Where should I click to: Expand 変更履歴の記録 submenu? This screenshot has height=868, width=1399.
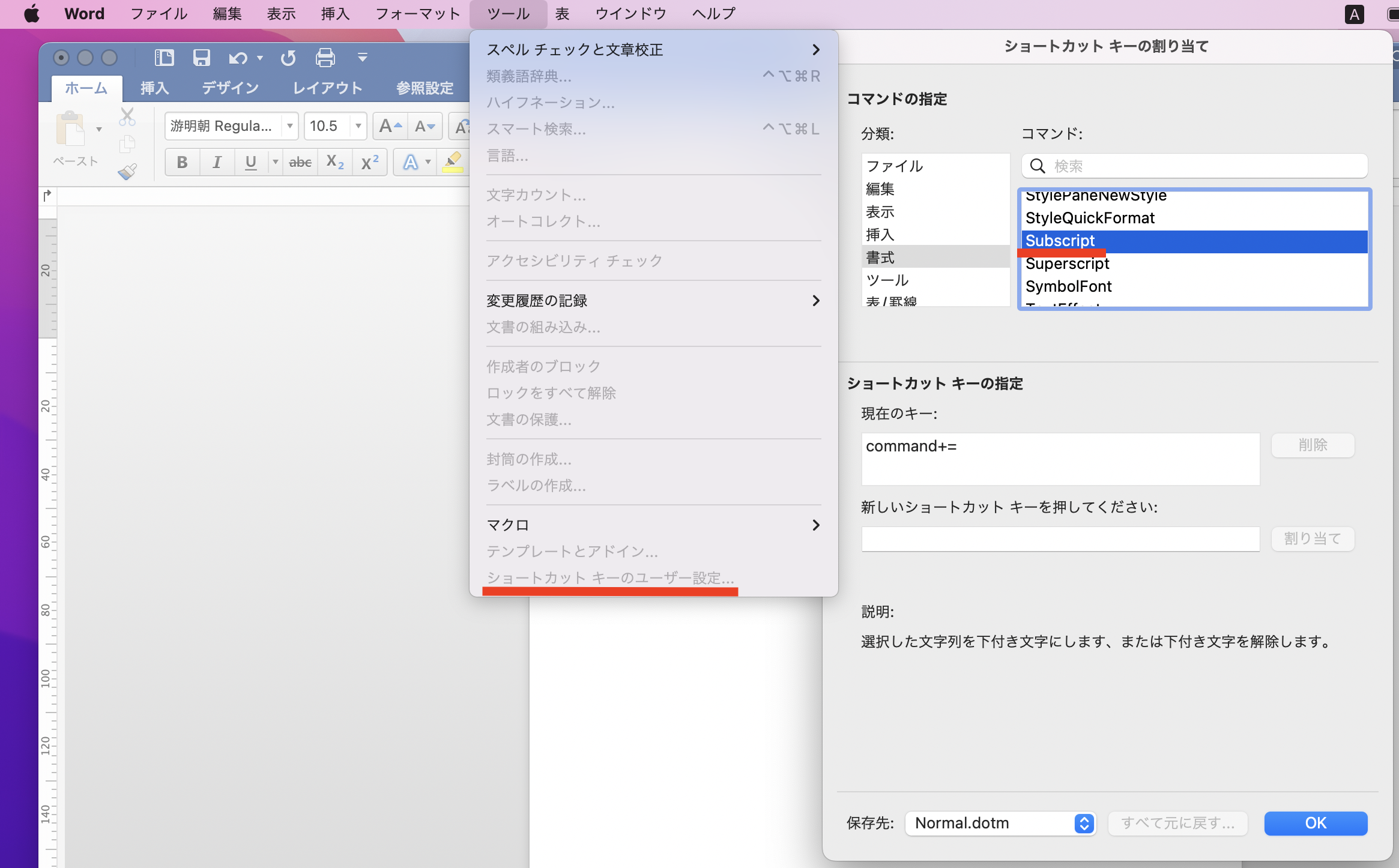click(653, 301)
